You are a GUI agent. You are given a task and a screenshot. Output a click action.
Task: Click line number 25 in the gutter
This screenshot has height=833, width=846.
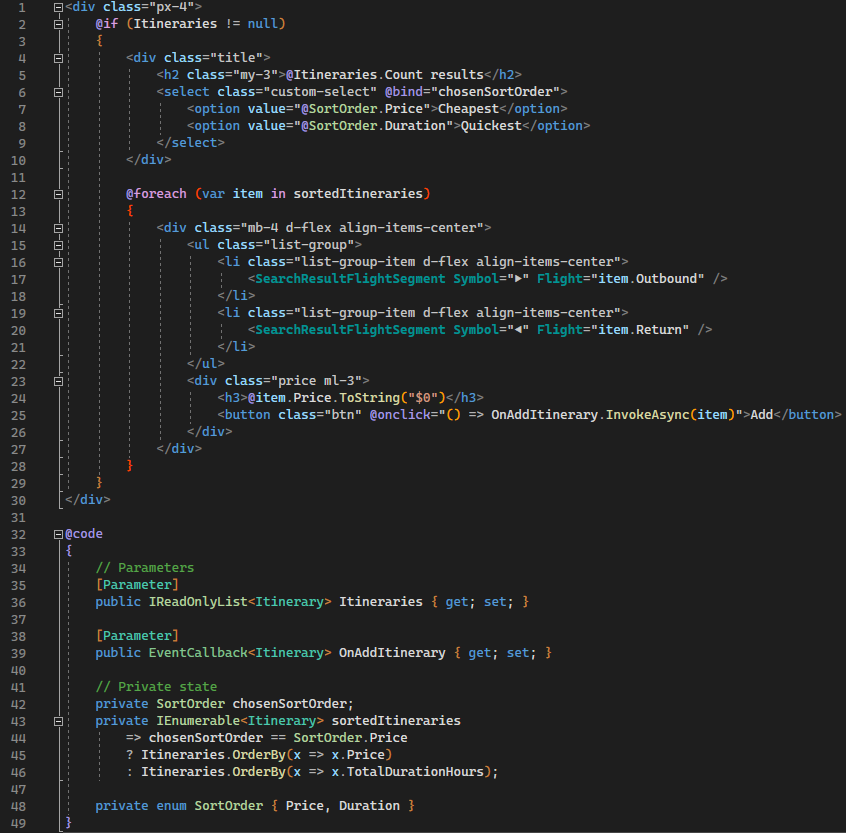[x=18, y=414]
